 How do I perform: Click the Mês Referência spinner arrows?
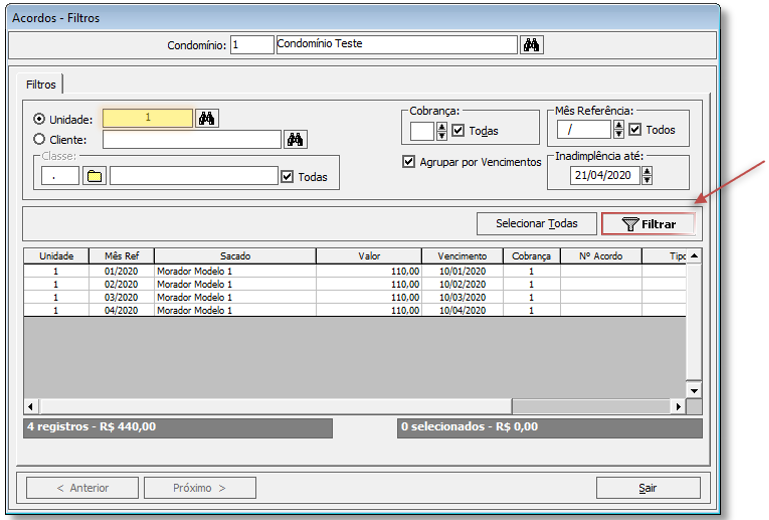click(619, 130)
